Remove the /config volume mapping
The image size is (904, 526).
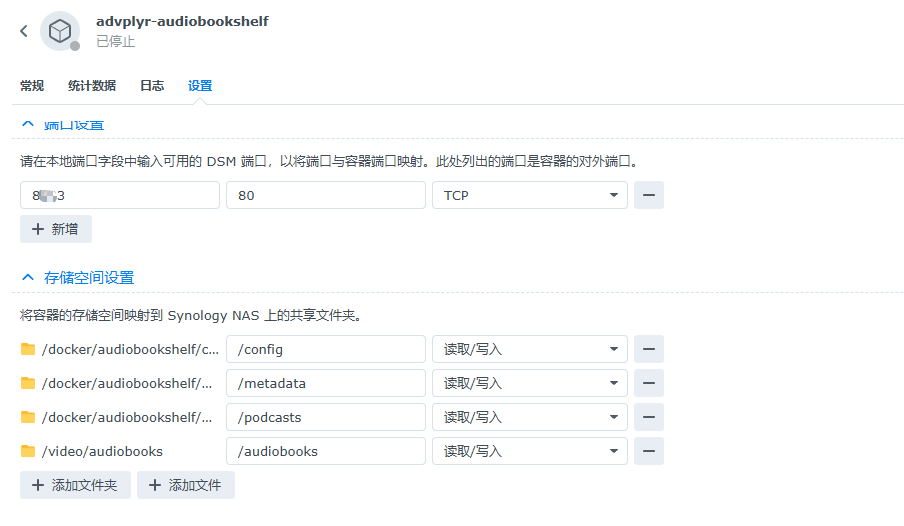pos(649,349)
